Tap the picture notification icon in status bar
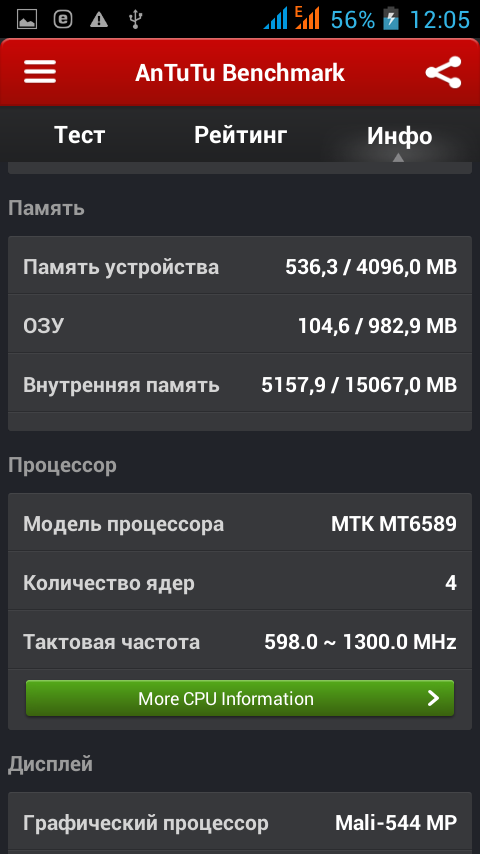Viewport: 480px width, 854px height. [27, 20]
